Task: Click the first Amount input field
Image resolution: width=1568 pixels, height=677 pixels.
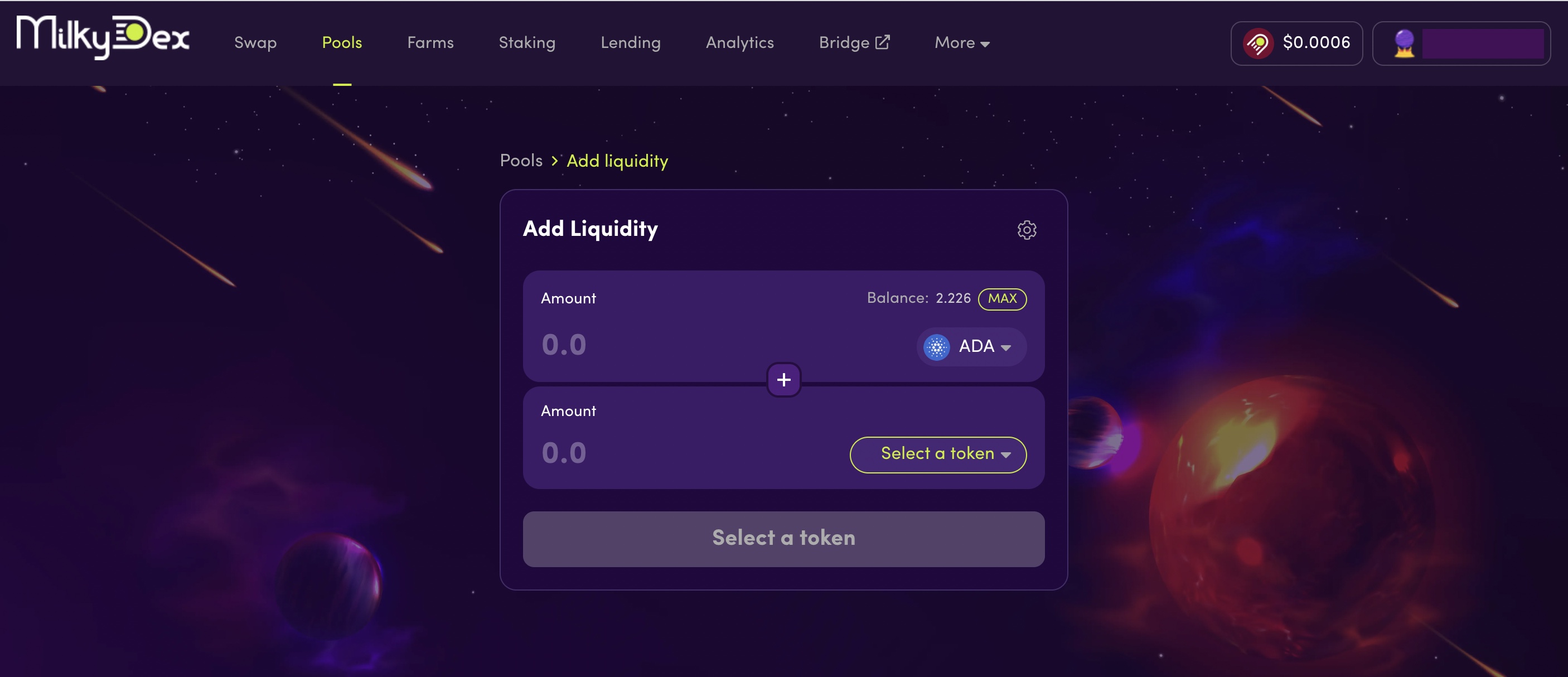Action: [x=718, y=345]
